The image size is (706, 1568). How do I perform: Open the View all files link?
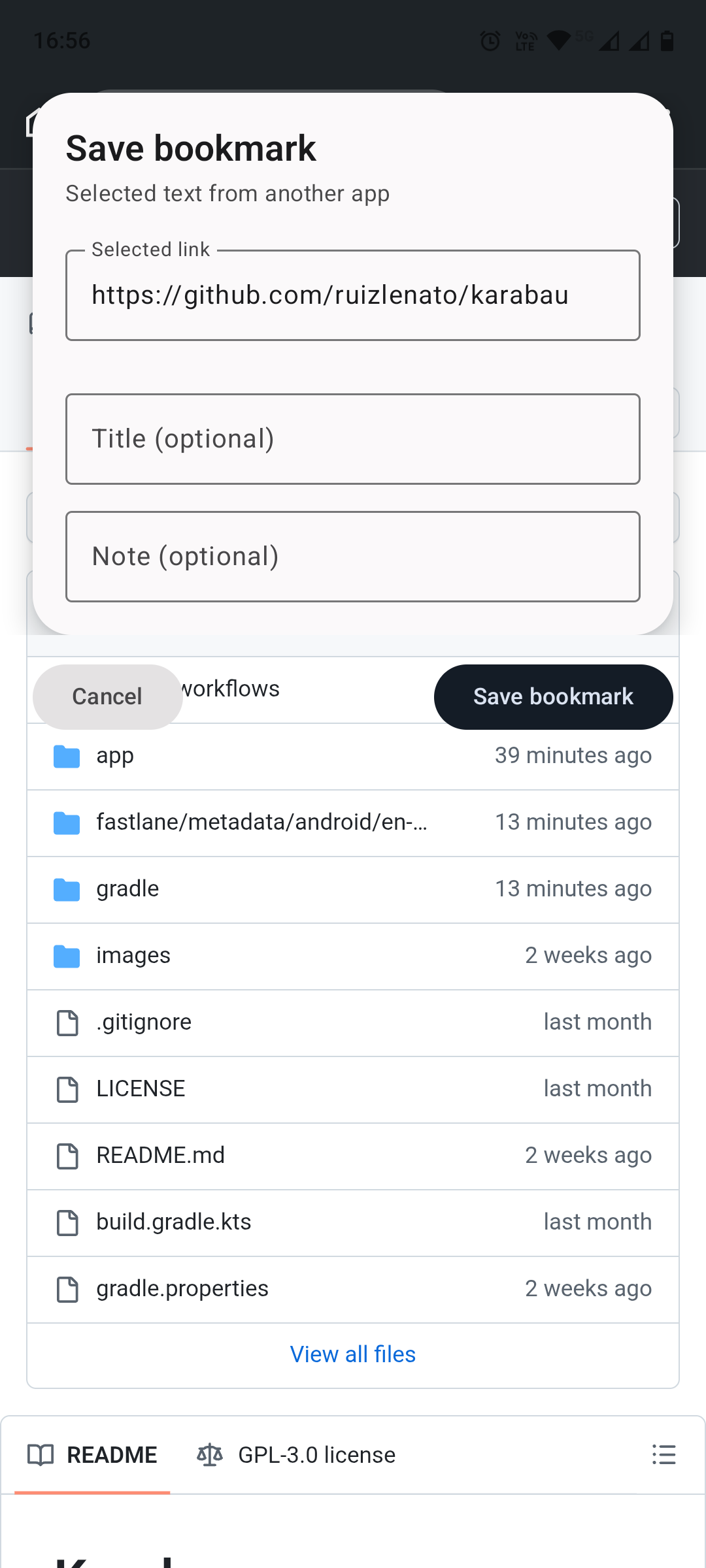point(353,1354)
